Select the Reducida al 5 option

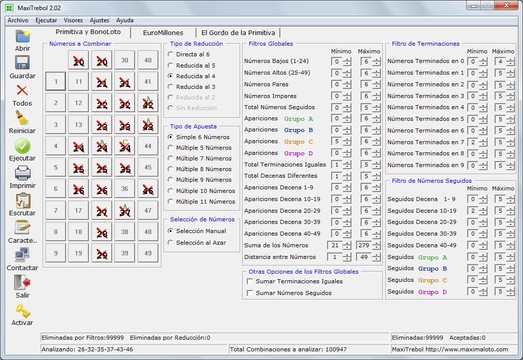[x=192, y=65]
